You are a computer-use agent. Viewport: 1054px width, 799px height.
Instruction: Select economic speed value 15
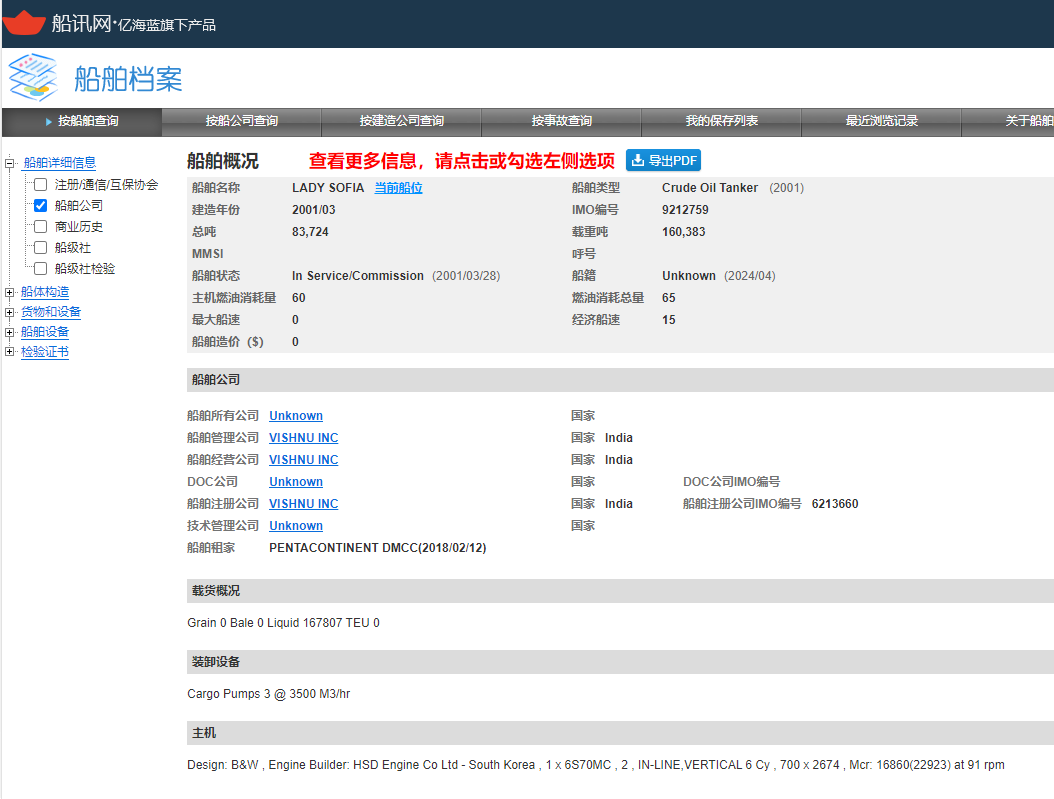(x=669, y=320)
